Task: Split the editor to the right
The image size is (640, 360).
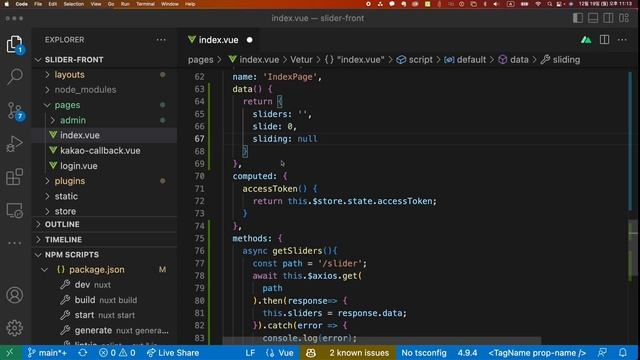Action: [604, 40]
